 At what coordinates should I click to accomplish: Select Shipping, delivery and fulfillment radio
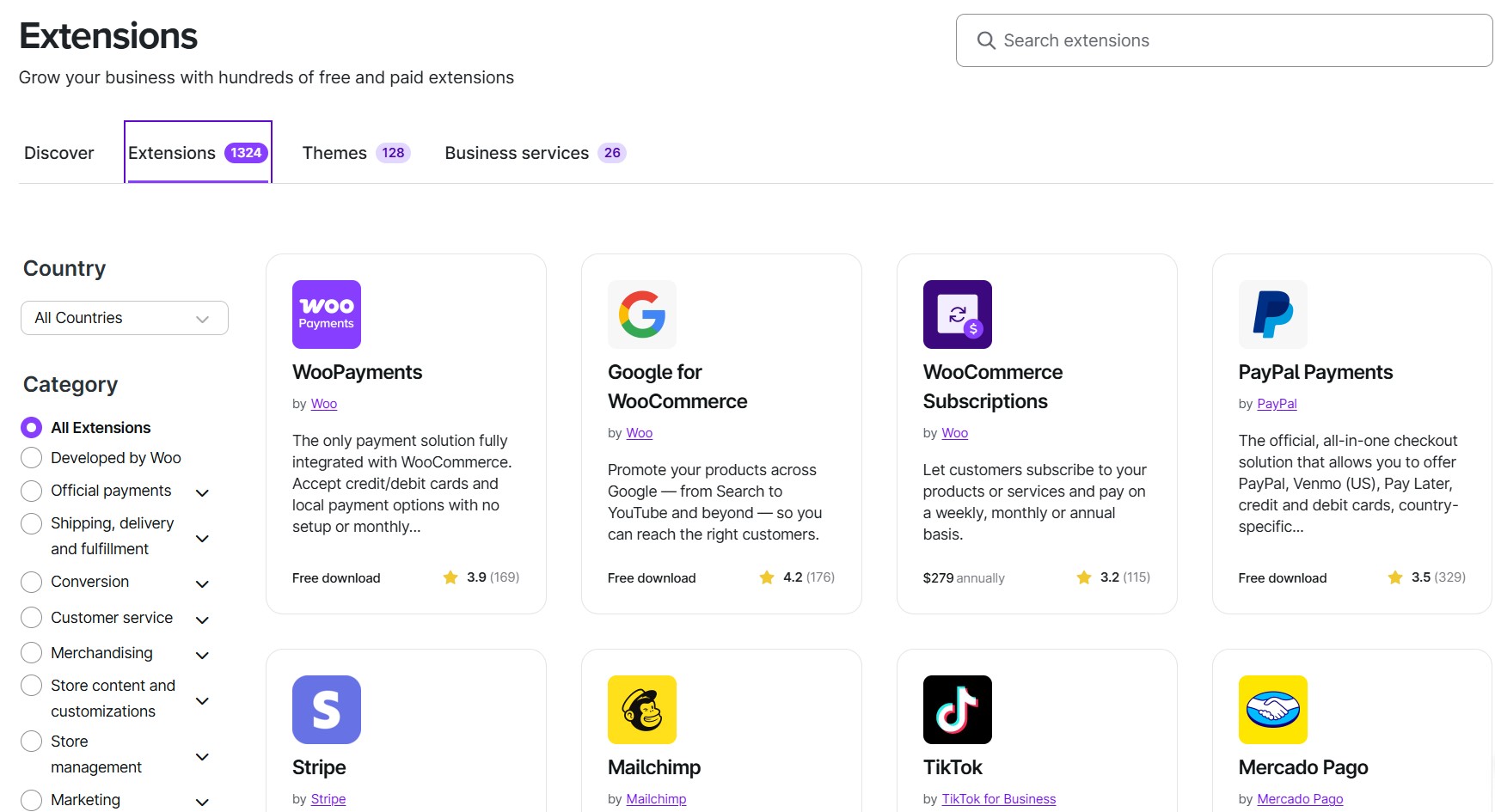tap(31, 523)
